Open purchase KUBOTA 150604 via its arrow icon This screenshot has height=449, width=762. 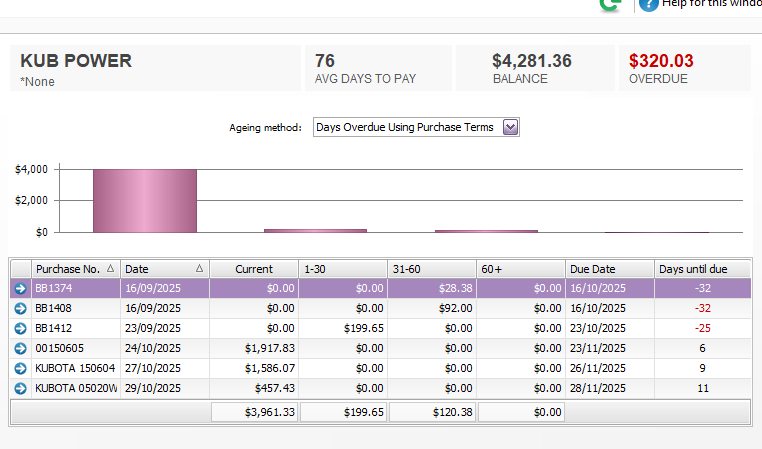pyautogui.click(x=20, y=368)
